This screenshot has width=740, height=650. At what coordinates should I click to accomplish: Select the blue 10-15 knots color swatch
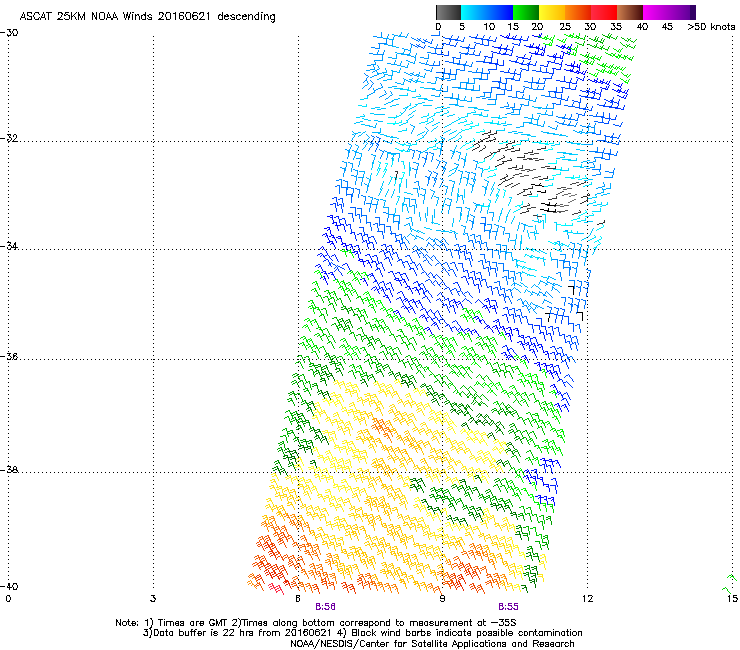(500, 12)
